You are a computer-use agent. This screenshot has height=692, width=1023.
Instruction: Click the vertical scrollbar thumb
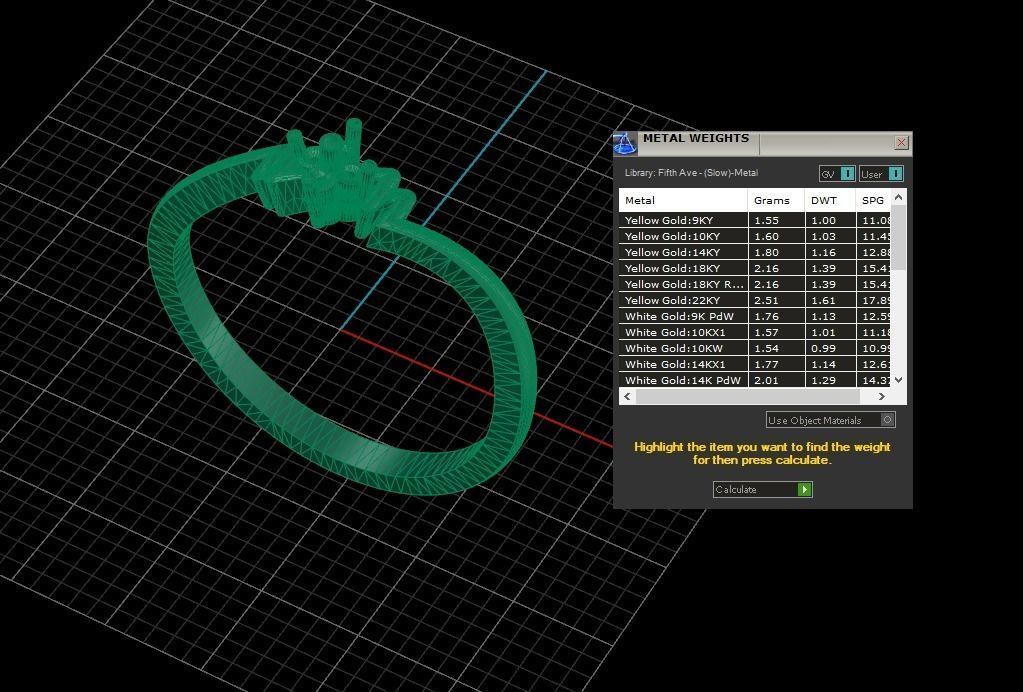(x=898, y=238)
